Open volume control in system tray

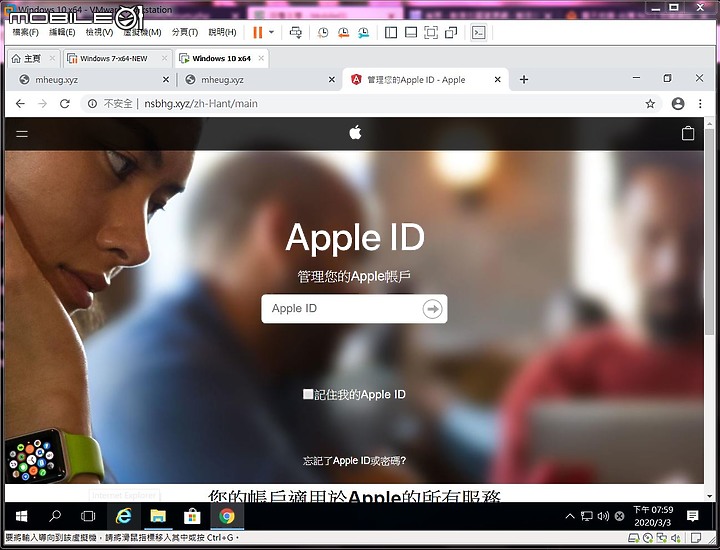603,516
